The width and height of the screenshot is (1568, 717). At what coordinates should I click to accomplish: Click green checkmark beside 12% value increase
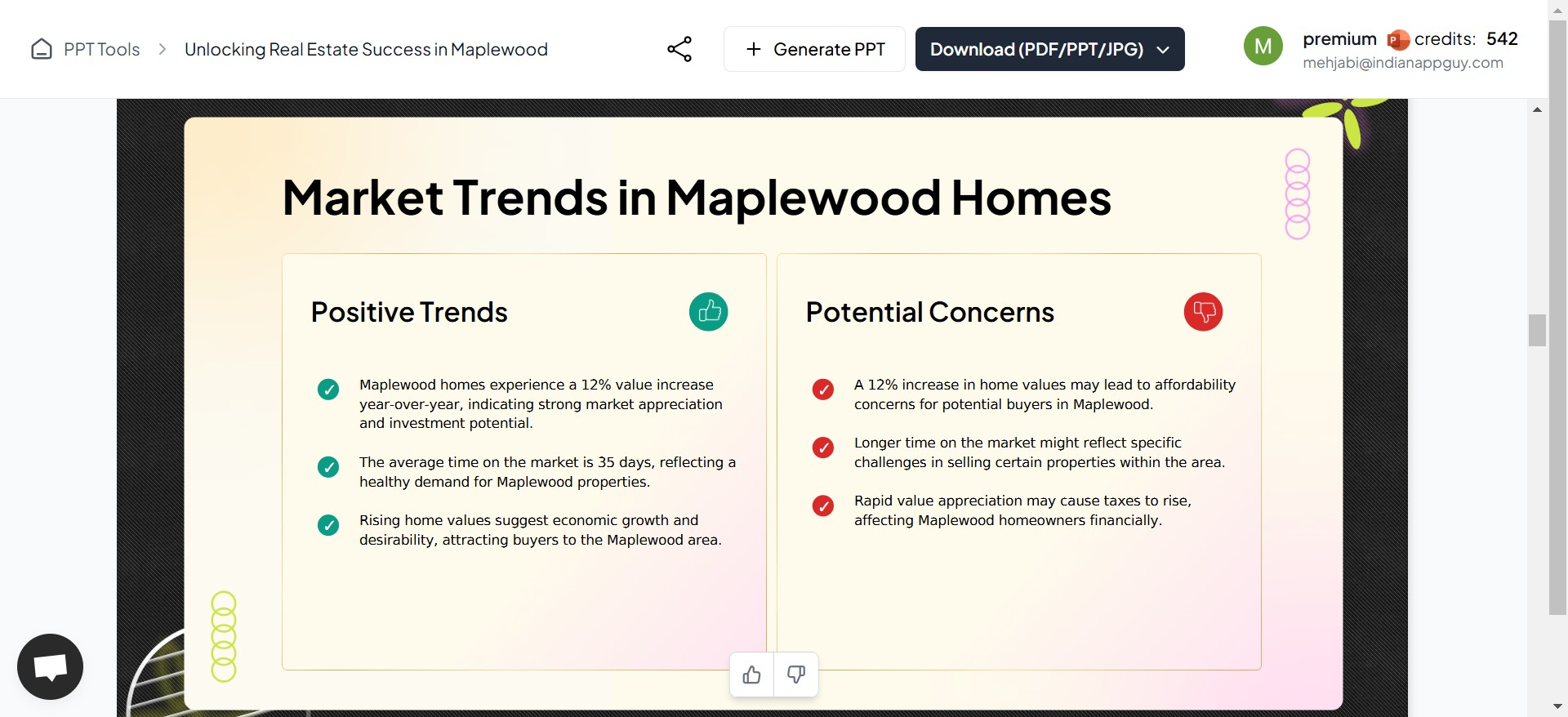tap(328, 390)
